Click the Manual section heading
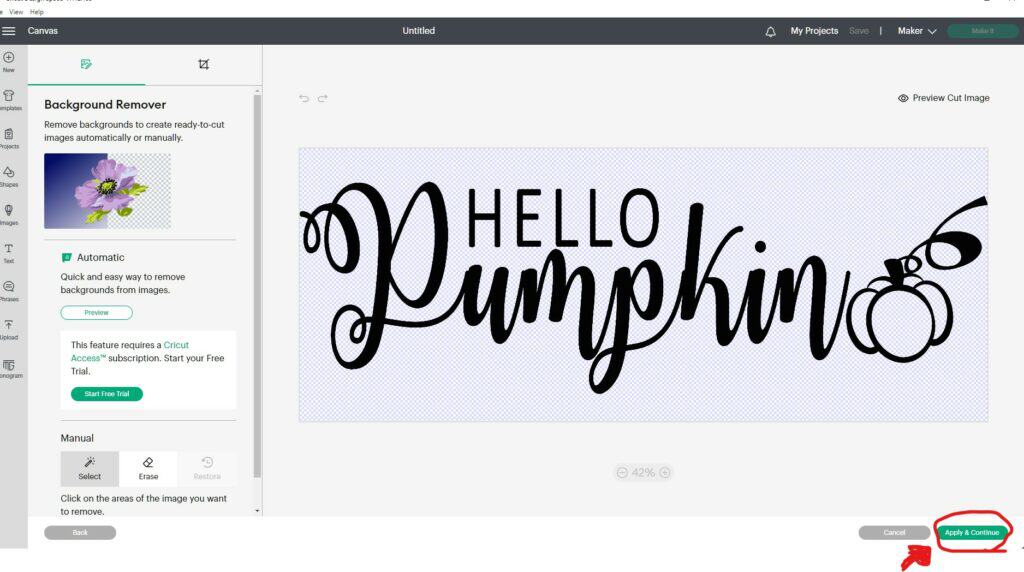The image size is (1024, 572). [x=77, y=438]
